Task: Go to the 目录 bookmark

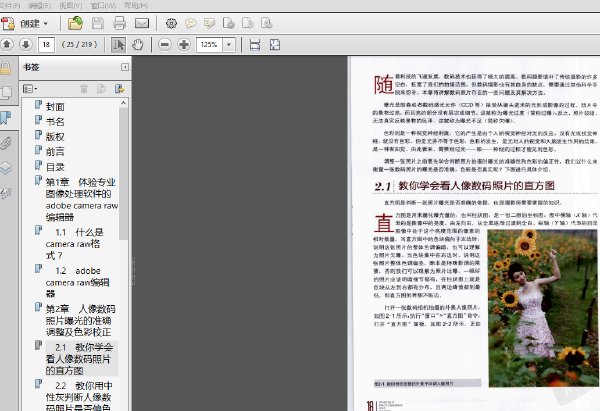Action: coord(55,167)
